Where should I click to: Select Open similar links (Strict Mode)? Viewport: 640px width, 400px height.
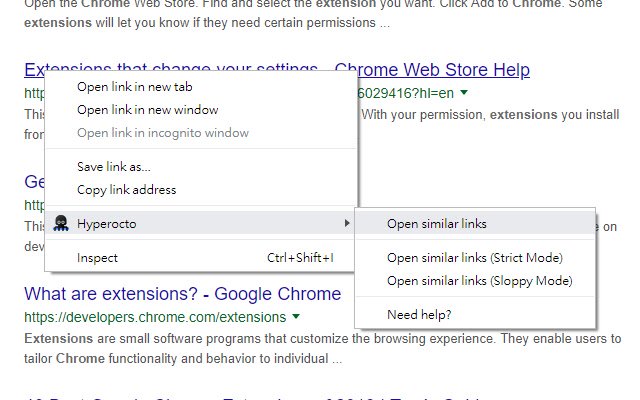point(475,258)
